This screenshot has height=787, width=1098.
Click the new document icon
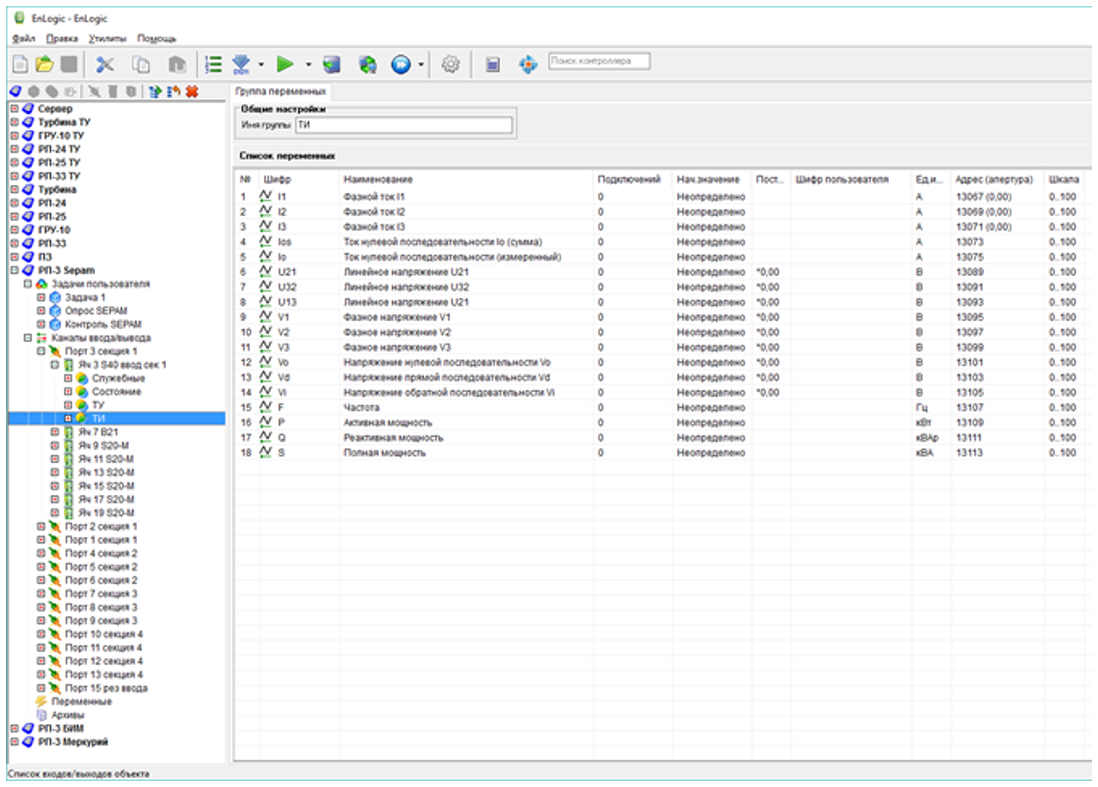point(21,65)
